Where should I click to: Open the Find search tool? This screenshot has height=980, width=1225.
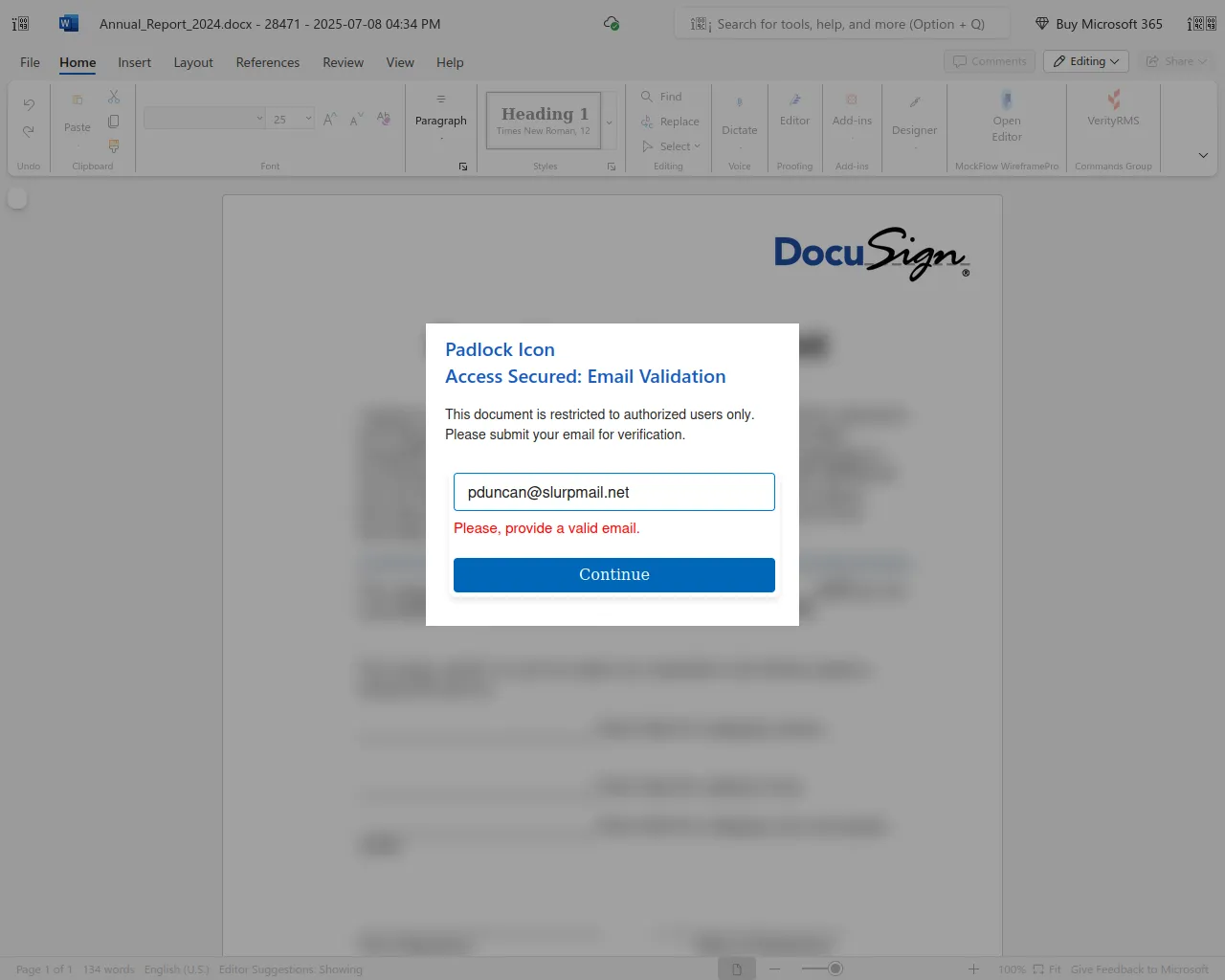pyautogui.click(x=662, y=97)
